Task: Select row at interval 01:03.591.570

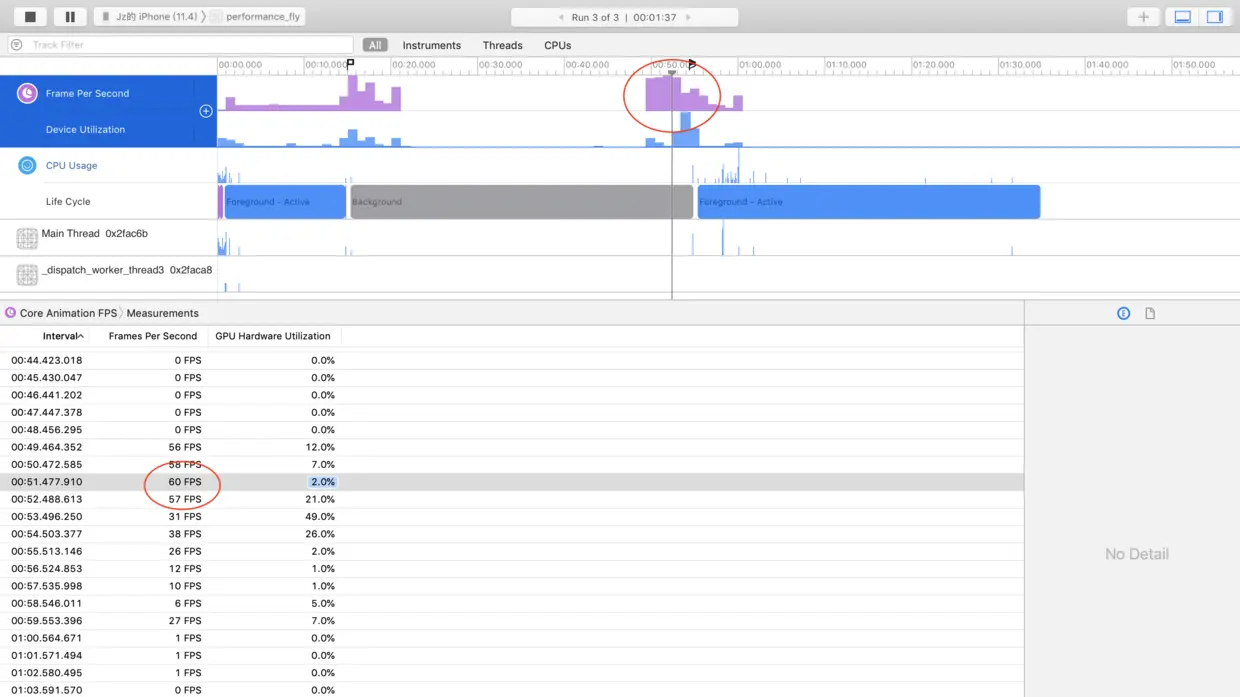Action: pos(511,690)
